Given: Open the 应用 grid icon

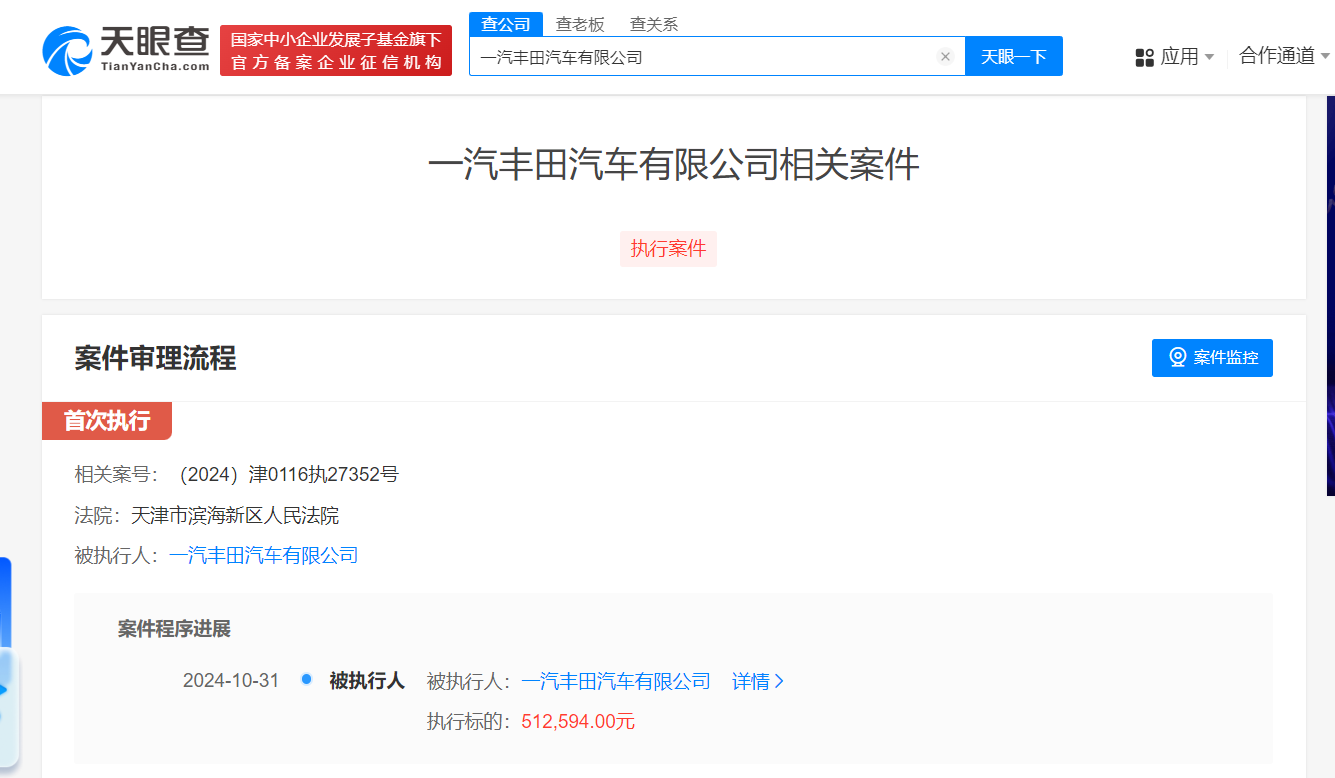Looking at the screenshot, I should 1145,57.
